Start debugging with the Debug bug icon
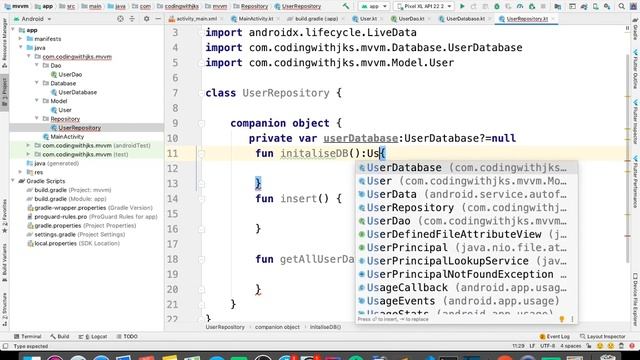The width and height of the screenshot is (640, 360). coord(497,6)
